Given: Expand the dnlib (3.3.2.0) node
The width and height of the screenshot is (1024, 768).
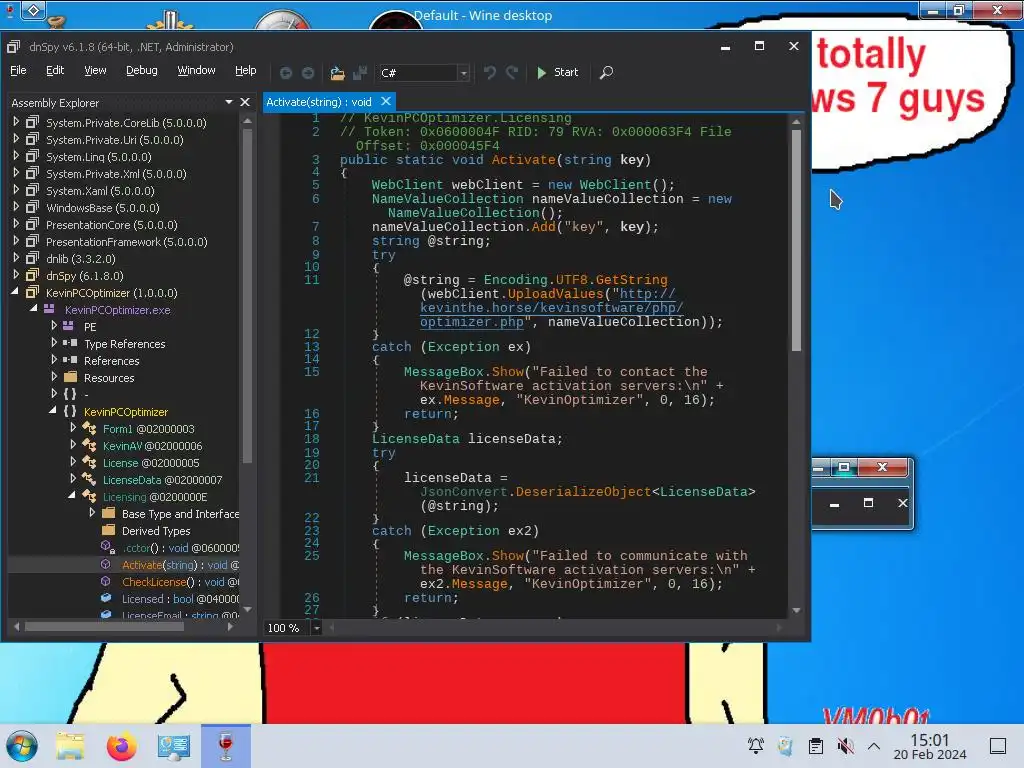Looking at the screenshot, I should point(16,258).
